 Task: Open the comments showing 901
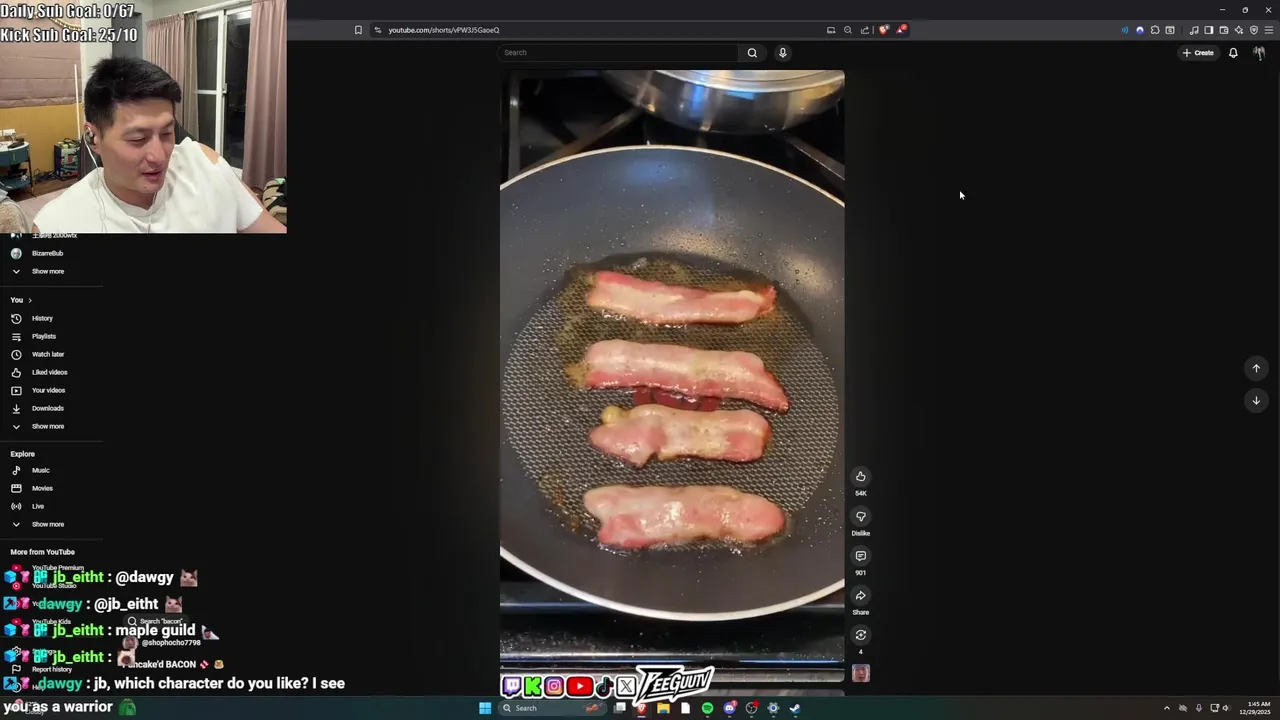pyautogui.click(x=860, y=556)
